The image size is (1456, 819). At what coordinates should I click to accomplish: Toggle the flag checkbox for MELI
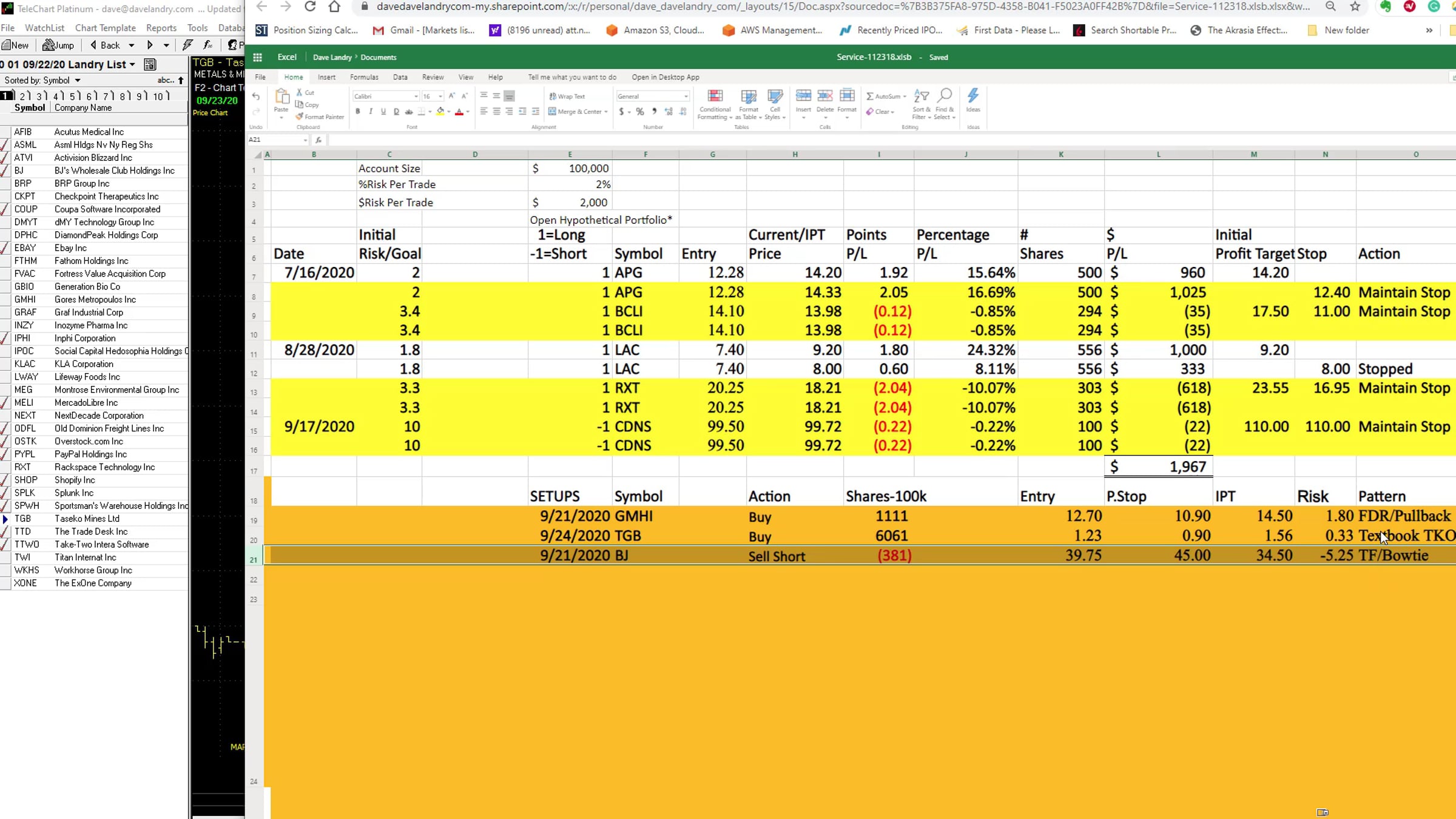pyautogui.click(x=5, y=403)
